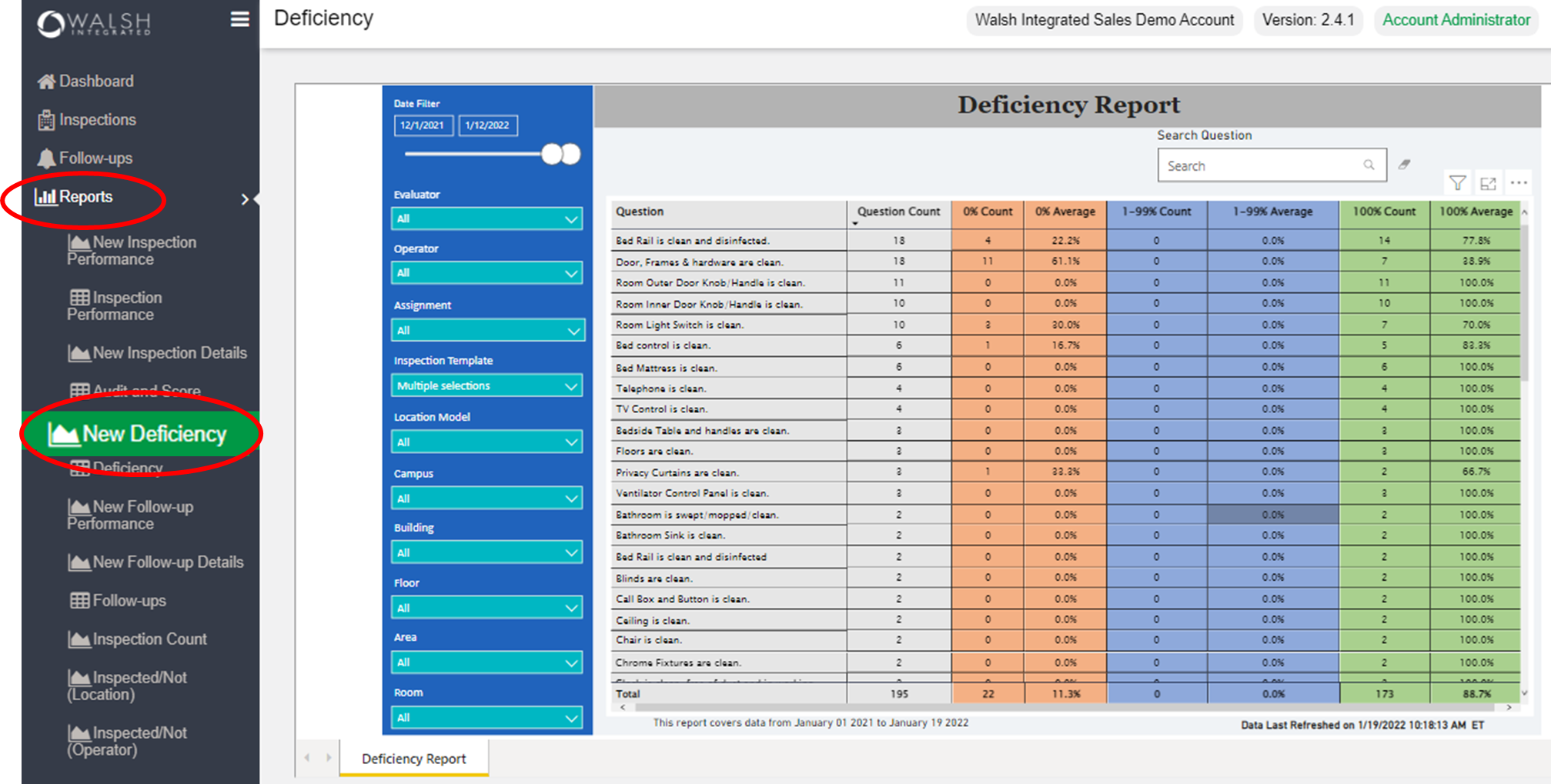Expand the Reports section chevron
This screenshot has height=784, width=1551.
click(x=246, y=199)
